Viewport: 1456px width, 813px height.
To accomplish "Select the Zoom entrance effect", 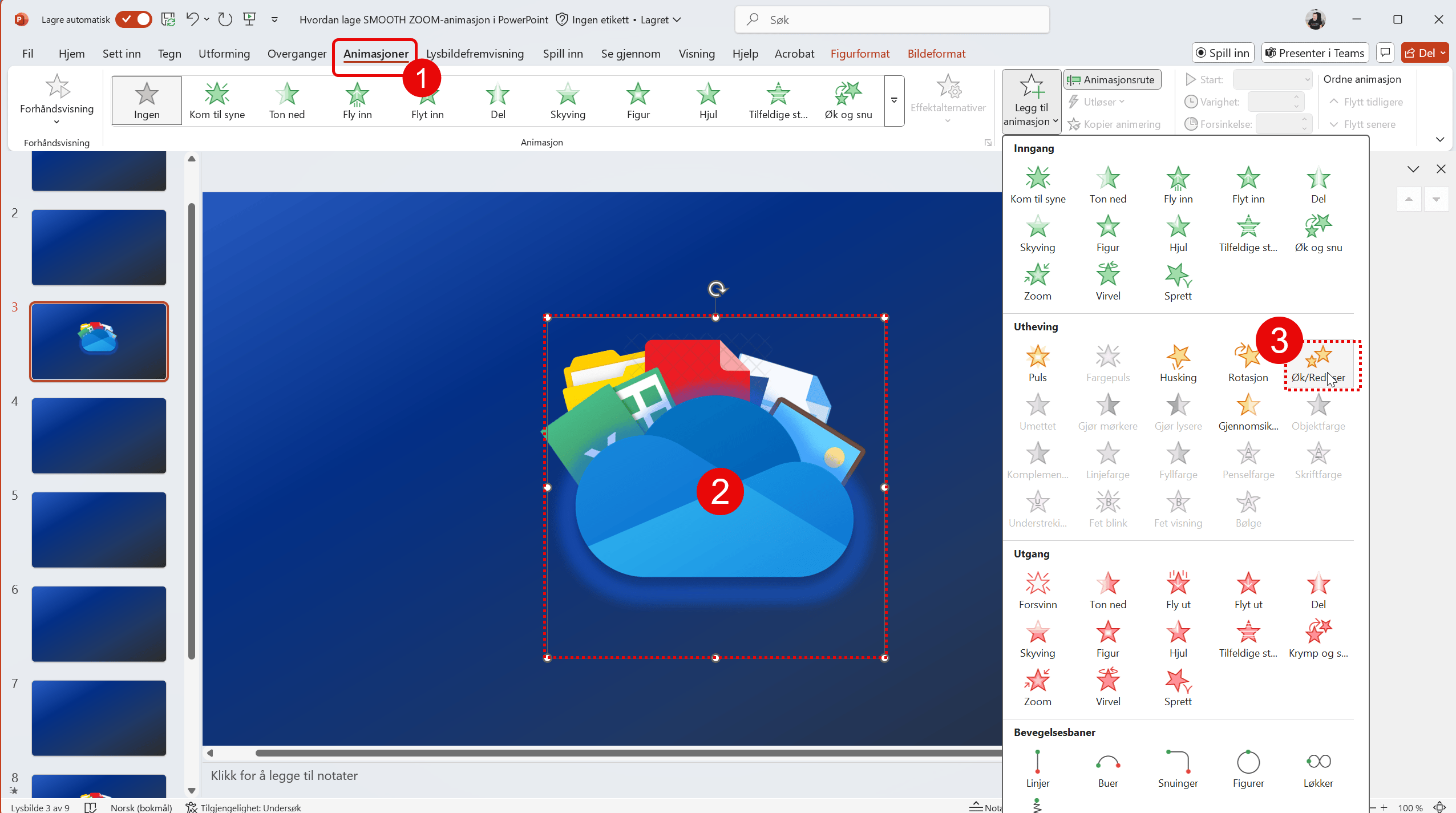I will (1037, 281).
